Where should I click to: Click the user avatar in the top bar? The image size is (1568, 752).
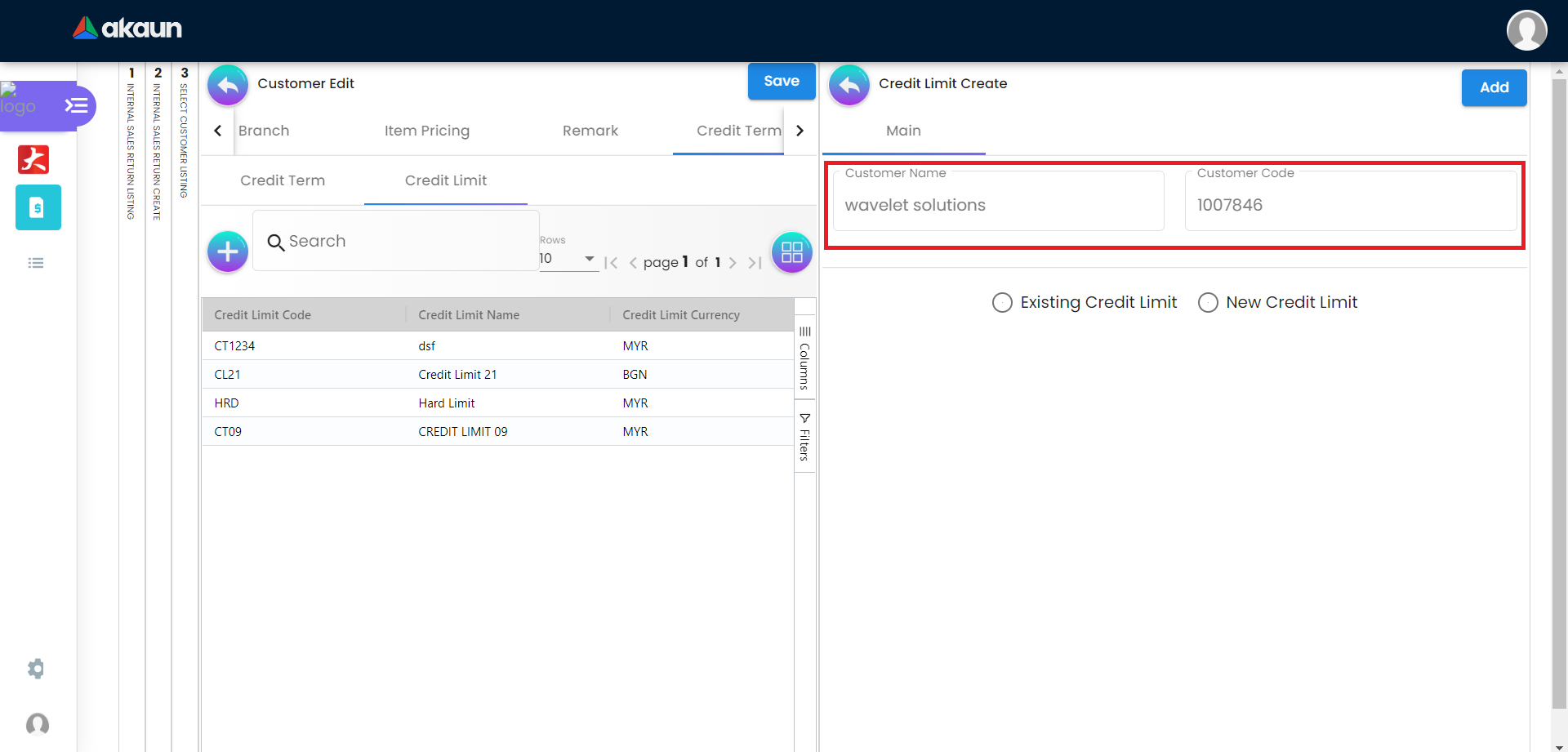1526,30
